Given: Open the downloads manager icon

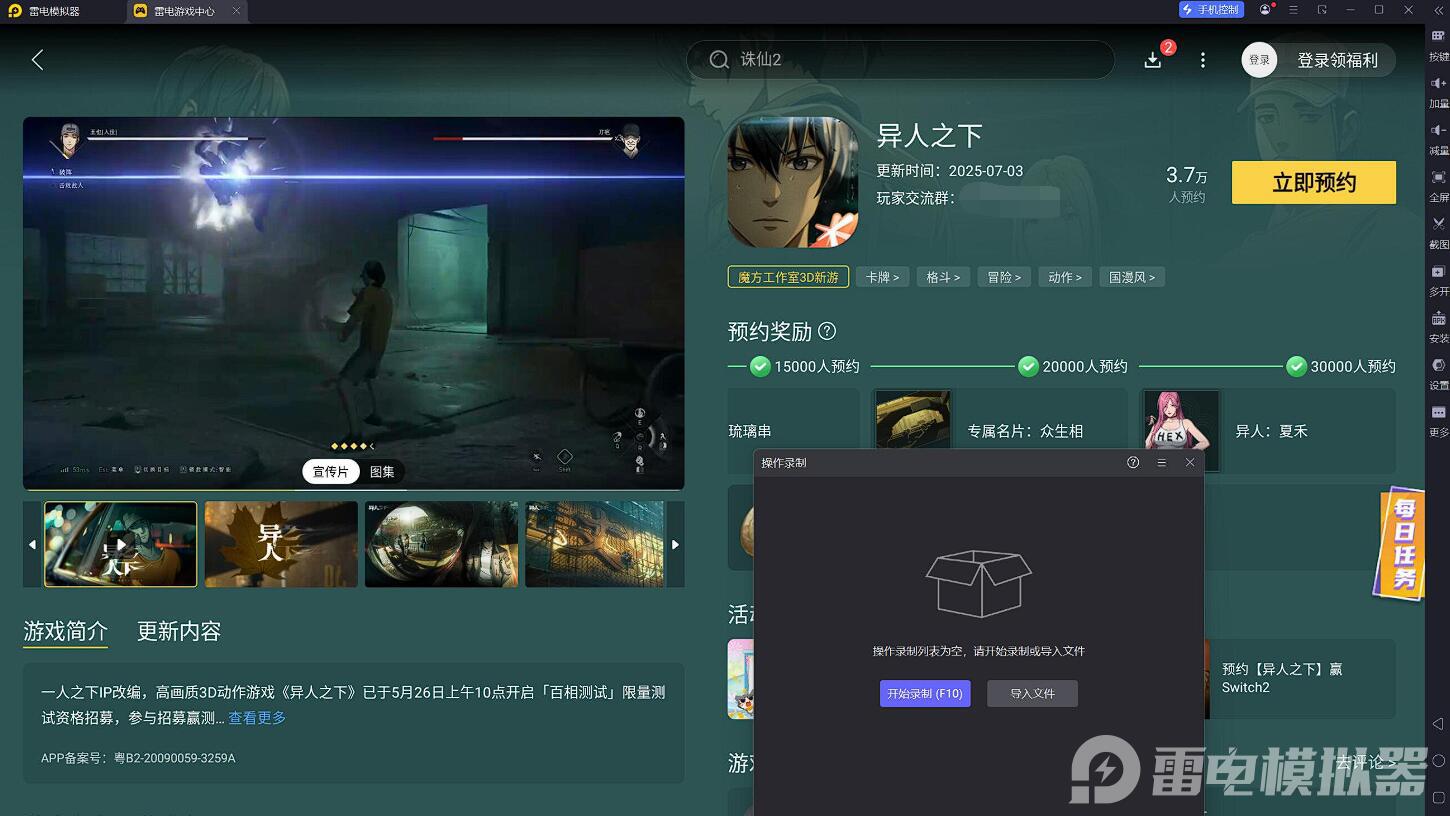Looking at the screenshot, I should point(1153,60).
